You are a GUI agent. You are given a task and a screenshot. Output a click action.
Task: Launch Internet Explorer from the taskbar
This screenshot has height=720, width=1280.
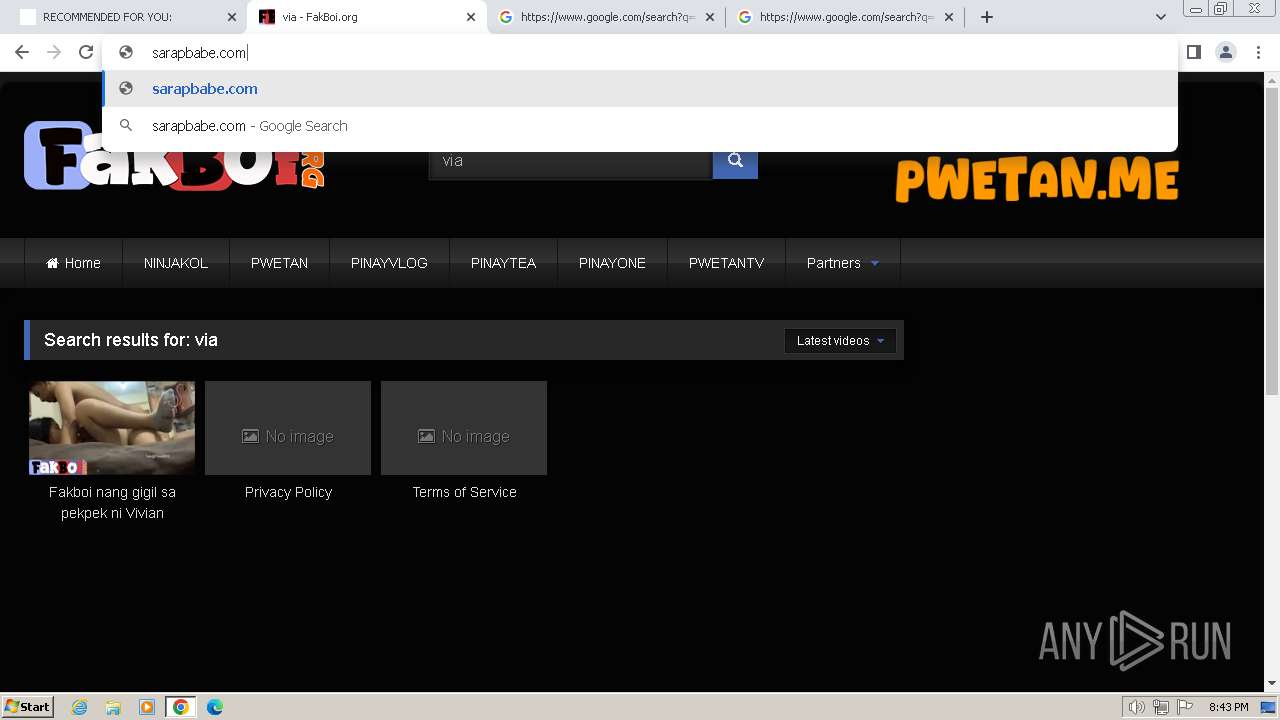(80, 707)
